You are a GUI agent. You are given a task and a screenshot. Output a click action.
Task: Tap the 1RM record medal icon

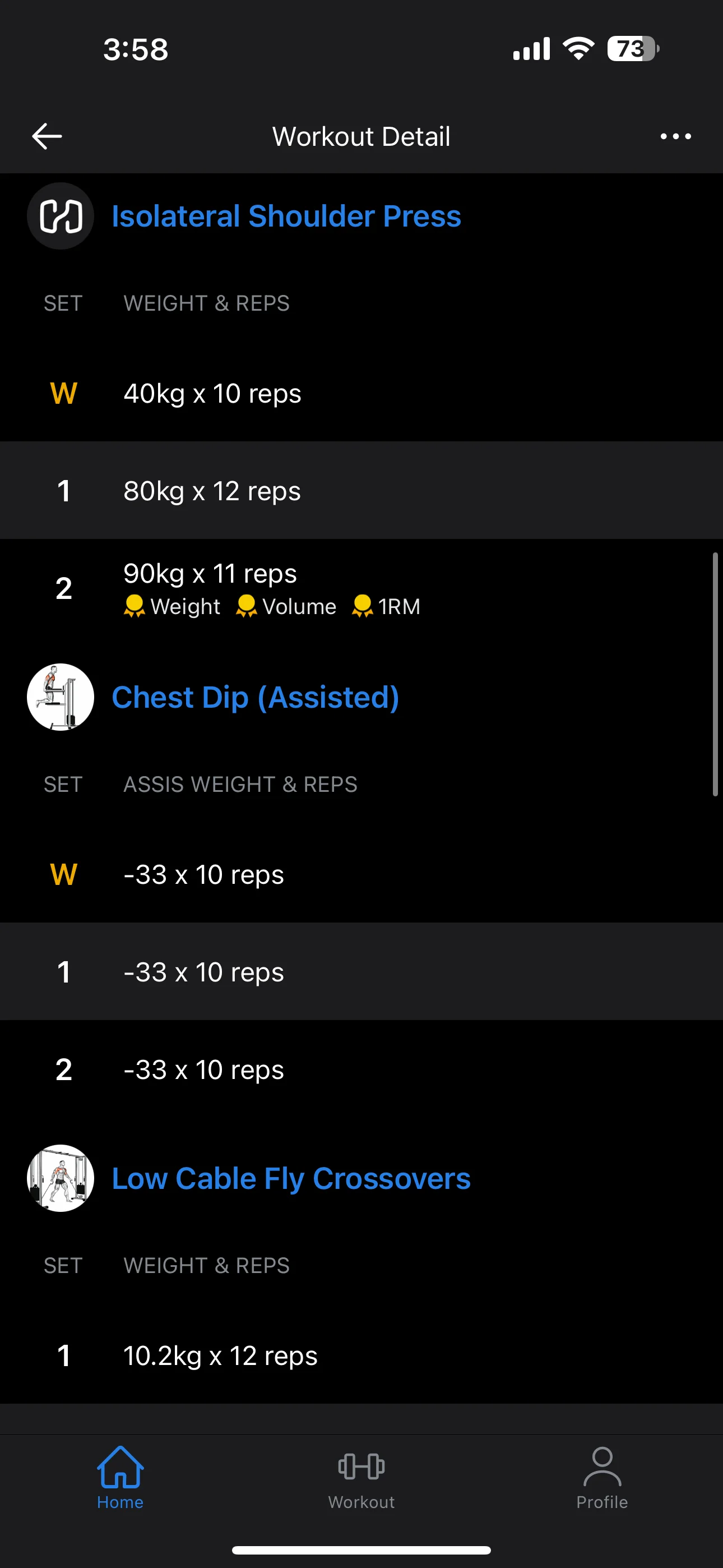tap(362, 606)
